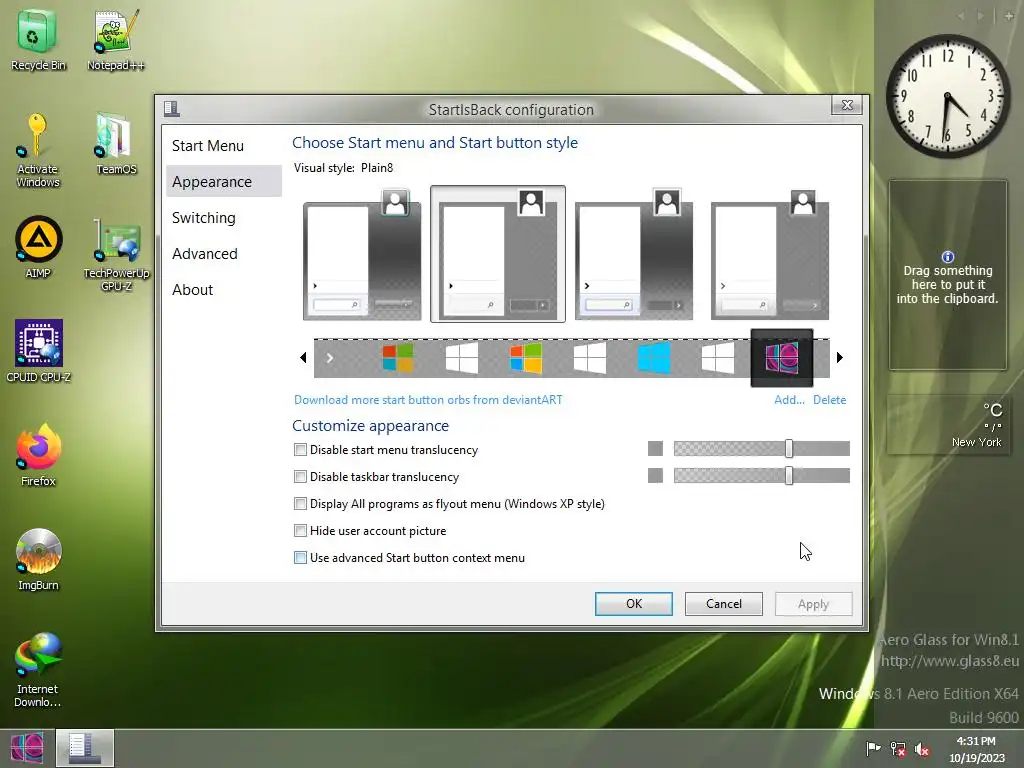Select the ImgBurn desktop icon
The width and height of the screenshot is (1024, 768).
[38, 559]
